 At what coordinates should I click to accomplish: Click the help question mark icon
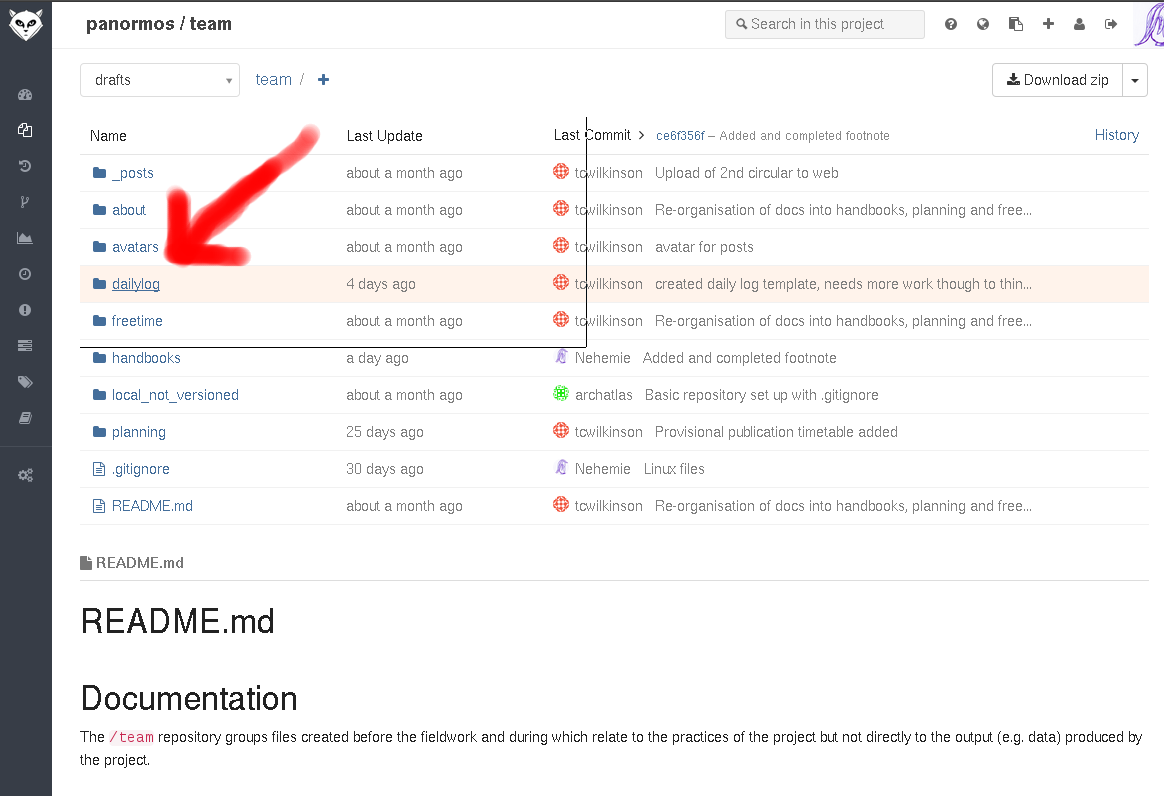[x=950, y=24]
